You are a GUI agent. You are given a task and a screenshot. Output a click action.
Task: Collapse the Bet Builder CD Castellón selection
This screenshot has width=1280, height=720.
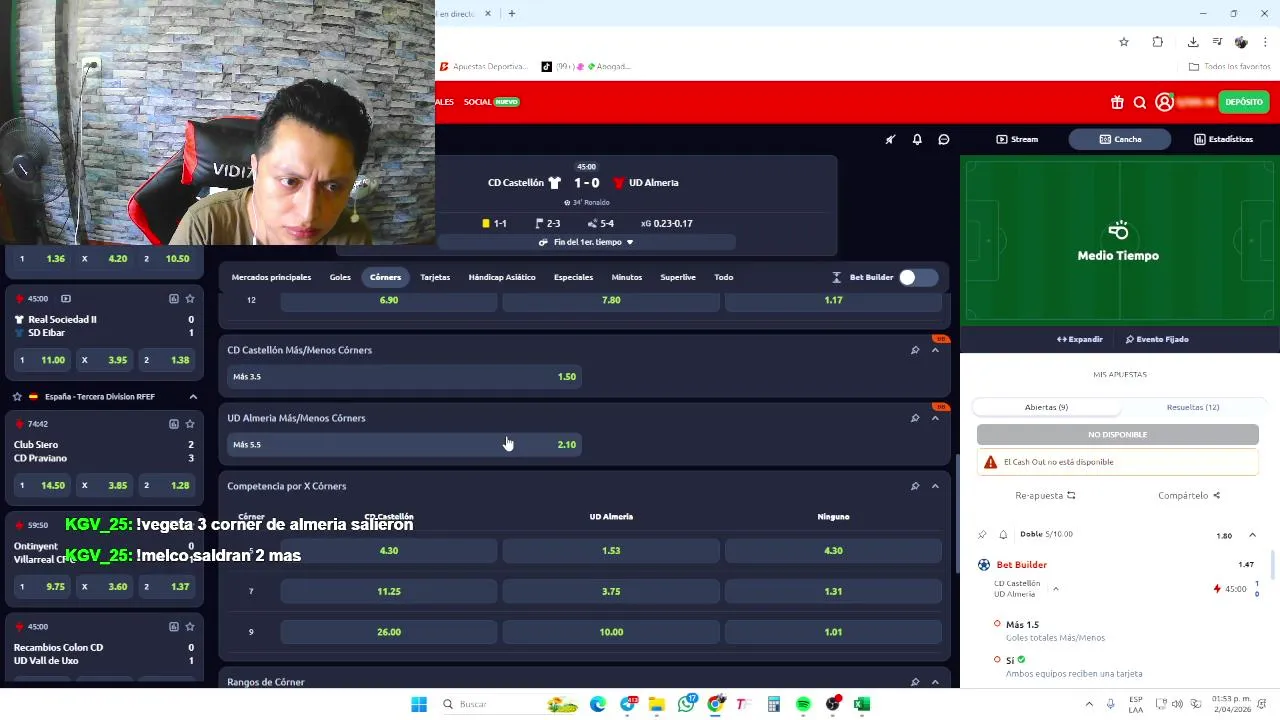tap(1055, 589)
